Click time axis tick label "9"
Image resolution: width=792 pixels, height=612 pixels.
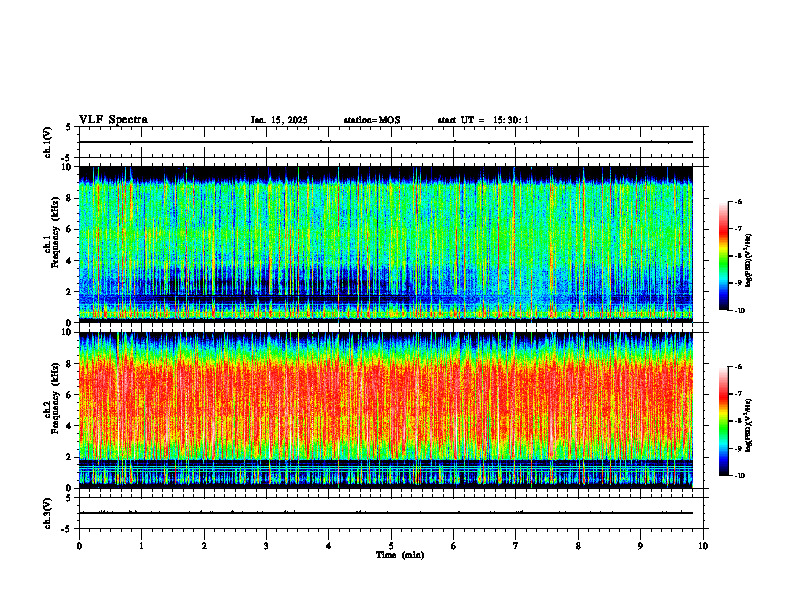coord(640,546)
